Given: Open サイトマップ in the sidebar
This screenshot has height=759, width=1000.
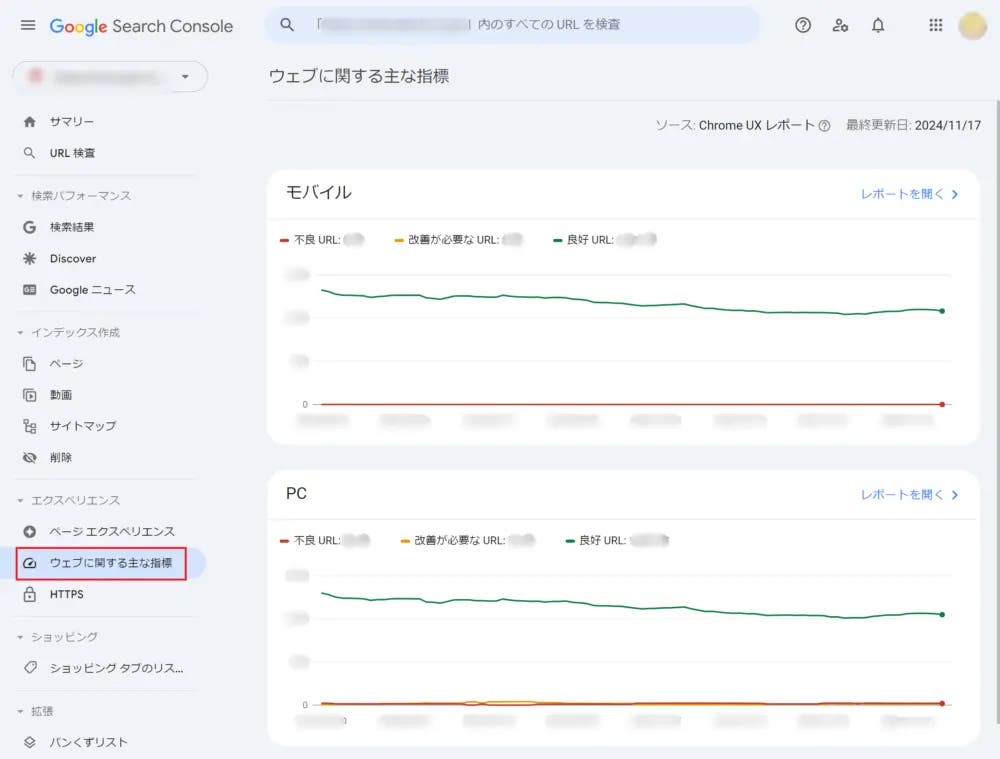Looking at the screenshot, I should click(83, 426).
